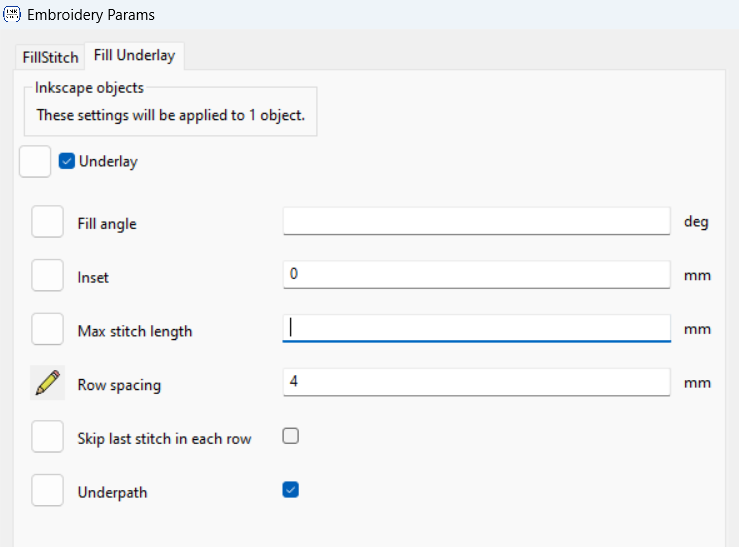The width and height of the screenshot is (739, 547).
Task: Click the icon button beside Skip last stitch
Action: pos(48,436)
